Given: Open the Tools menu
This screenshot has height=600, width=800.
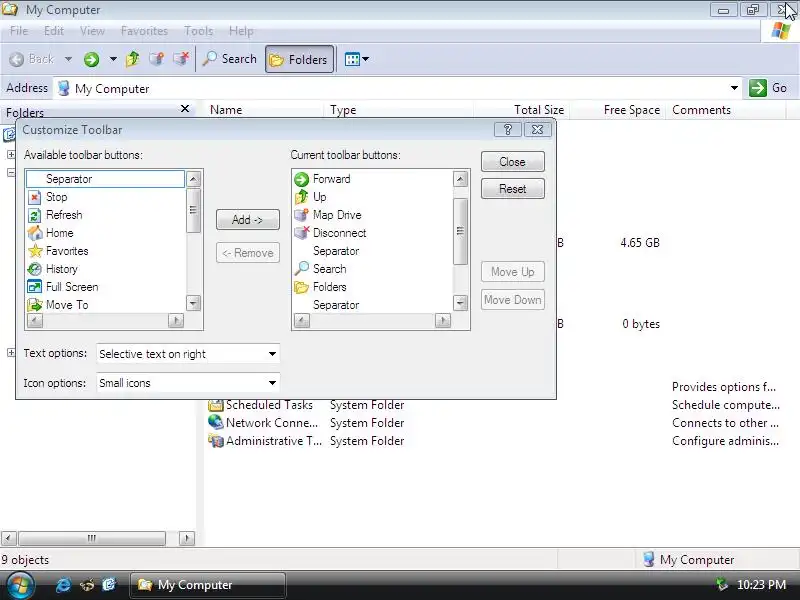Looking at the screenshot, I should [198, 31].
